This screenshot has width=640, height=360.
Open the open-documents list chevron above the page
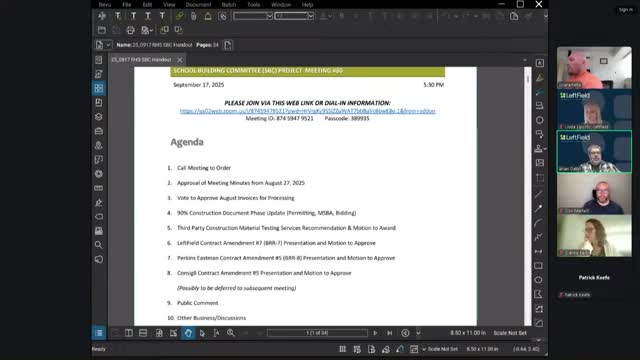(x=525, y=60)
